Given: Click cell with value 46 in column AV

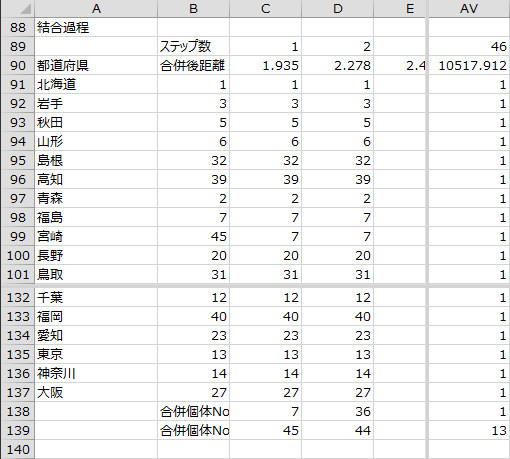Looking at the screenshot, I should (x=469, y=46).
